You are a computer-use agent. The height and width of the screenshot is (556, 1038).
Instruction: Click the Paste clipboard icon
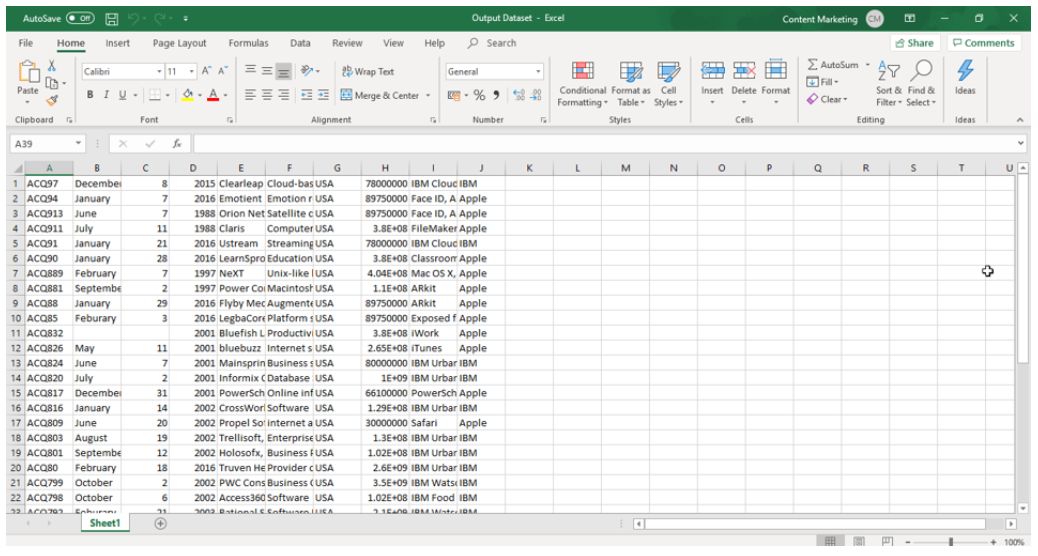tap(28, 71)
